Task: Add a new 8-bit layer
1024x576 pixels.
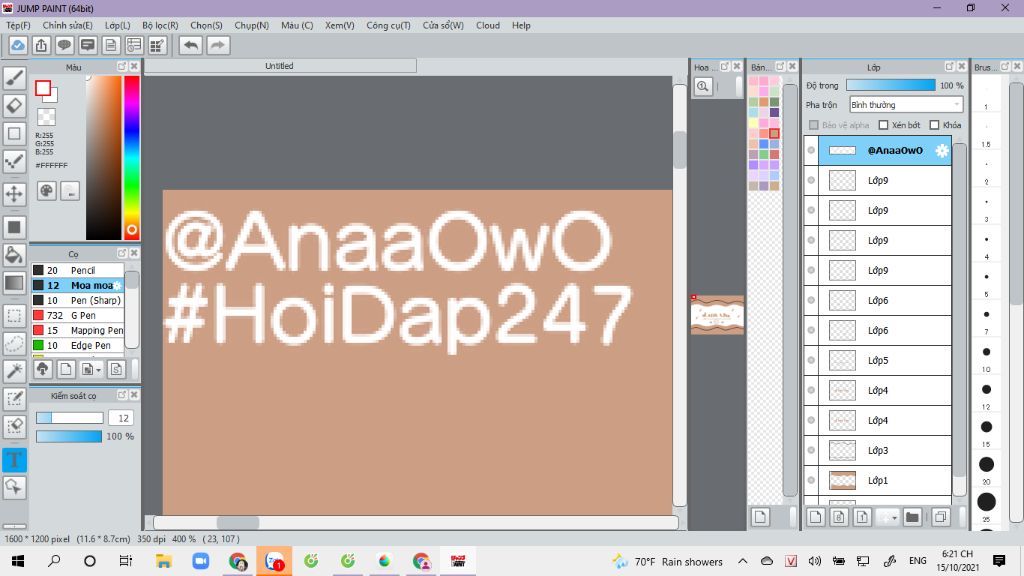Action: point(839,517)
